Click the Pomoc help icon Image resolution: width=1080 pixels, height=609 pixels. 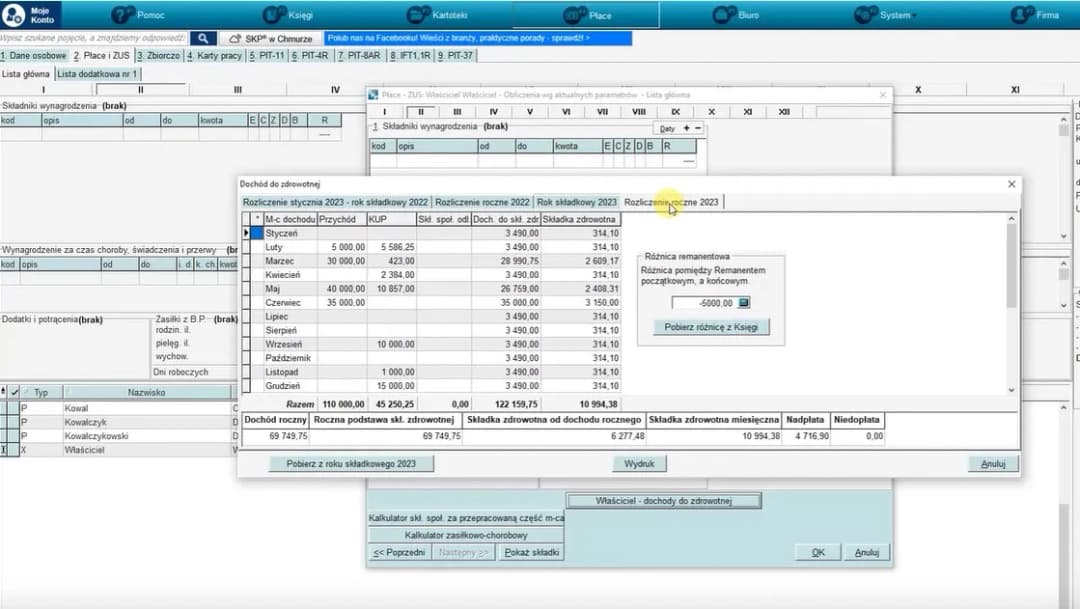(124, 15)
